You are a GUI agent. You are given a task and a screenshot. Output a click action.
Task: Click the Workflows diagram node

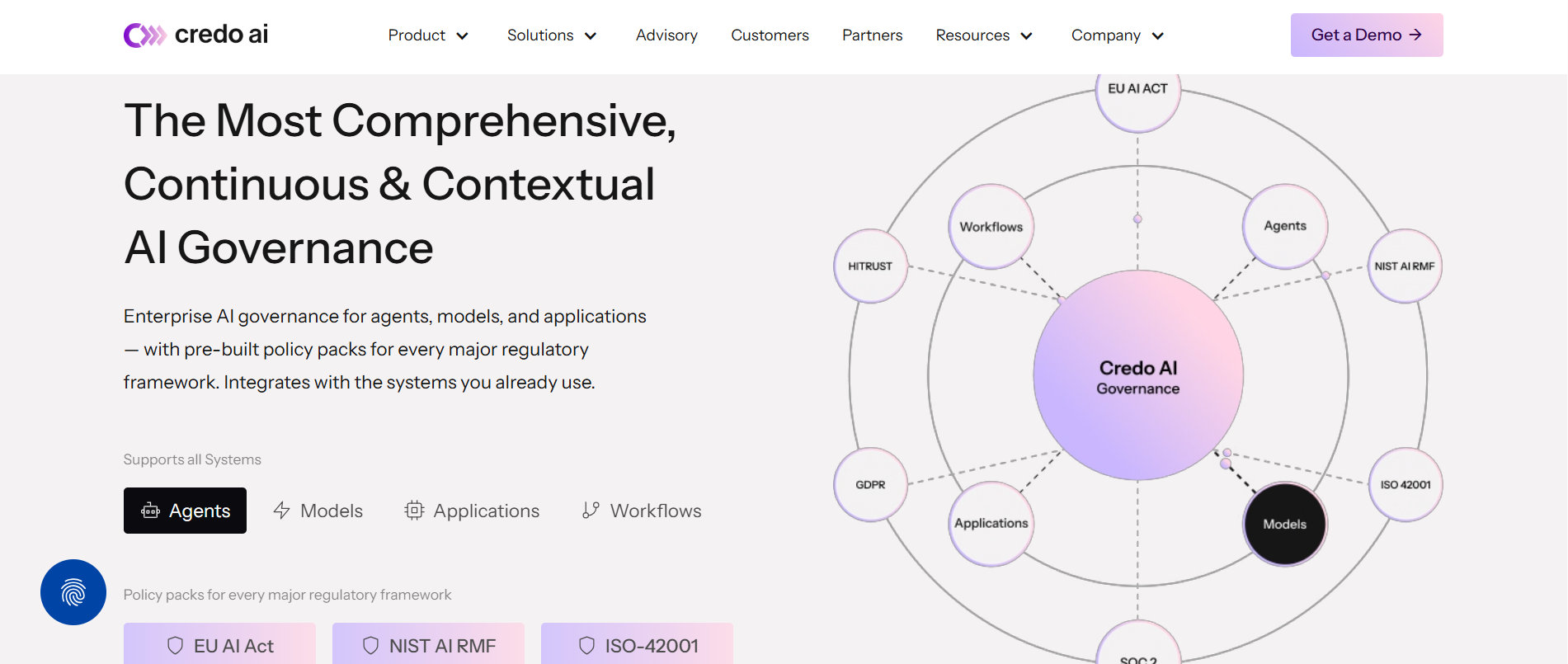(x=991, y=226)
